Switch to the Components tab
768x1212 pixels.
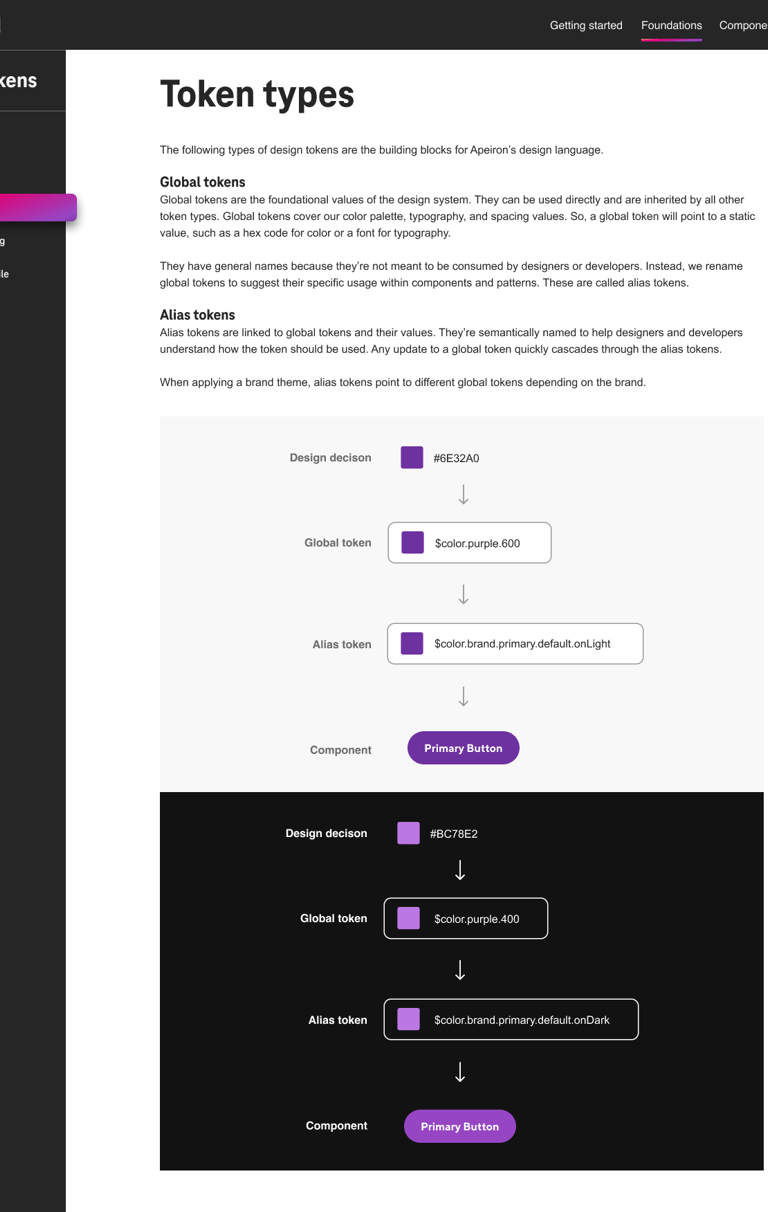743,25
